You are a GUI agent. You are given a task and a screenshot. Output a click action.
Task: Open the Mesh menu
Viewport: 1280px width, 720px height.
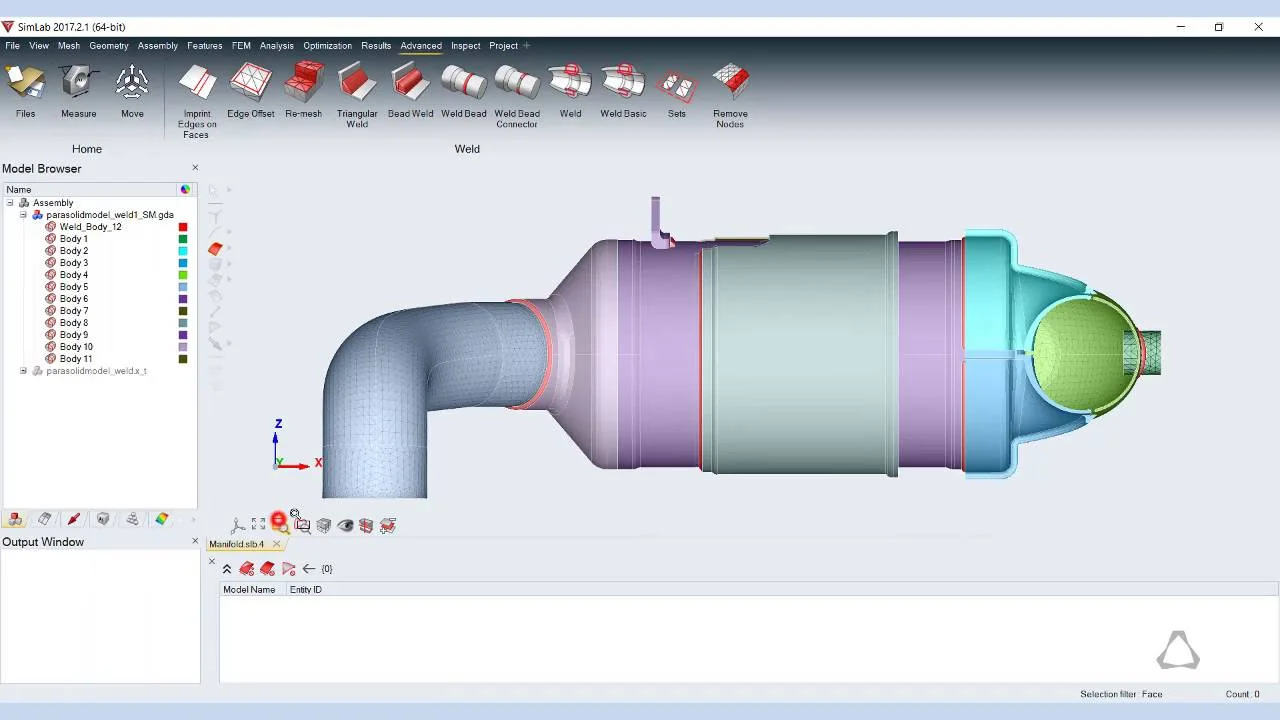68,45
